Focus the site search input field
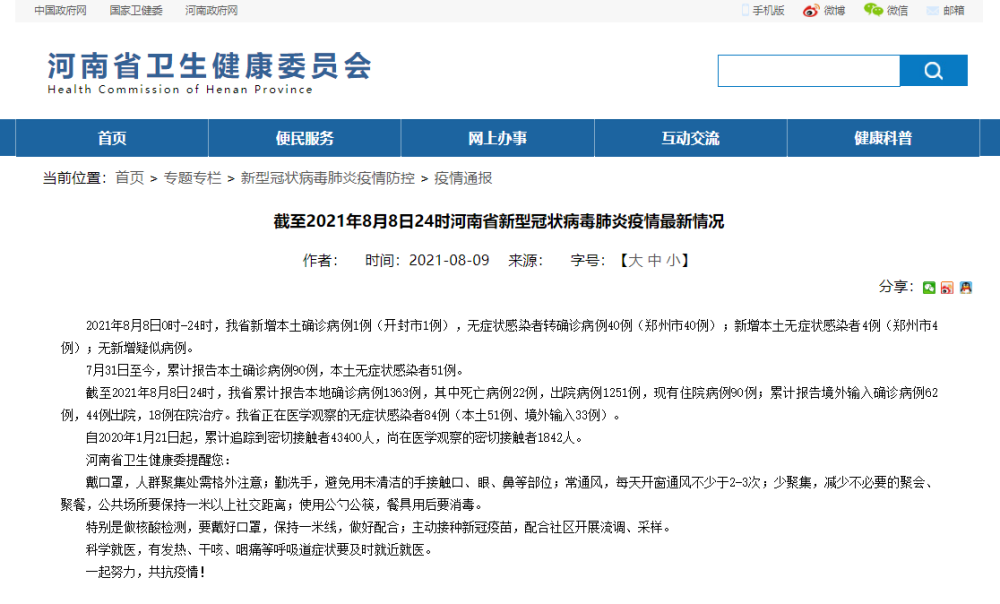The image size is (1000, 604). (x=809, y=70)
